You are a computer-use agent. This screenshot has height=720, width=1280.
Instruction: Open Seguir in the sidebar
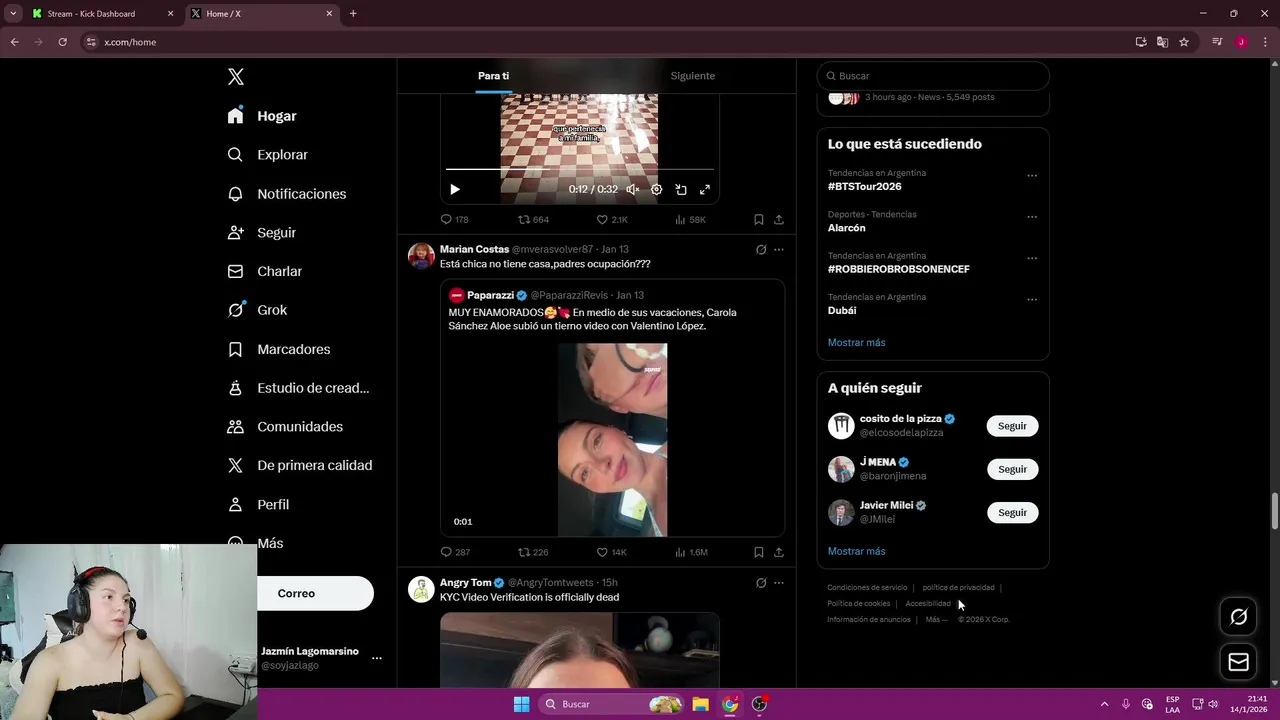click(262, 232)
